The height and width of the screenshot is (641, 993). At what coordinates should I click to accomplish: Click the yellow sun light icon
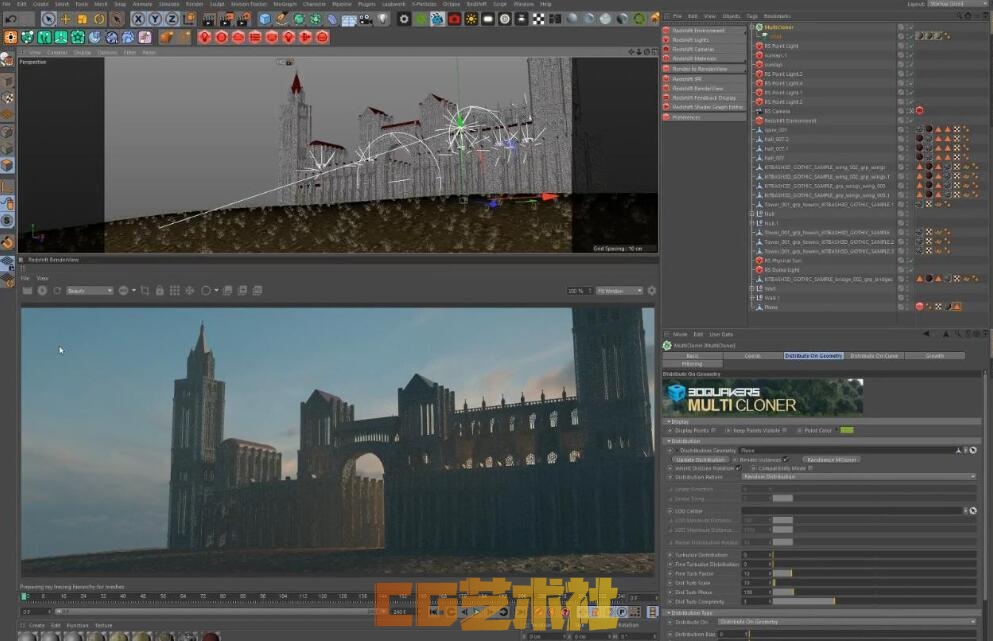pos(471,19)
